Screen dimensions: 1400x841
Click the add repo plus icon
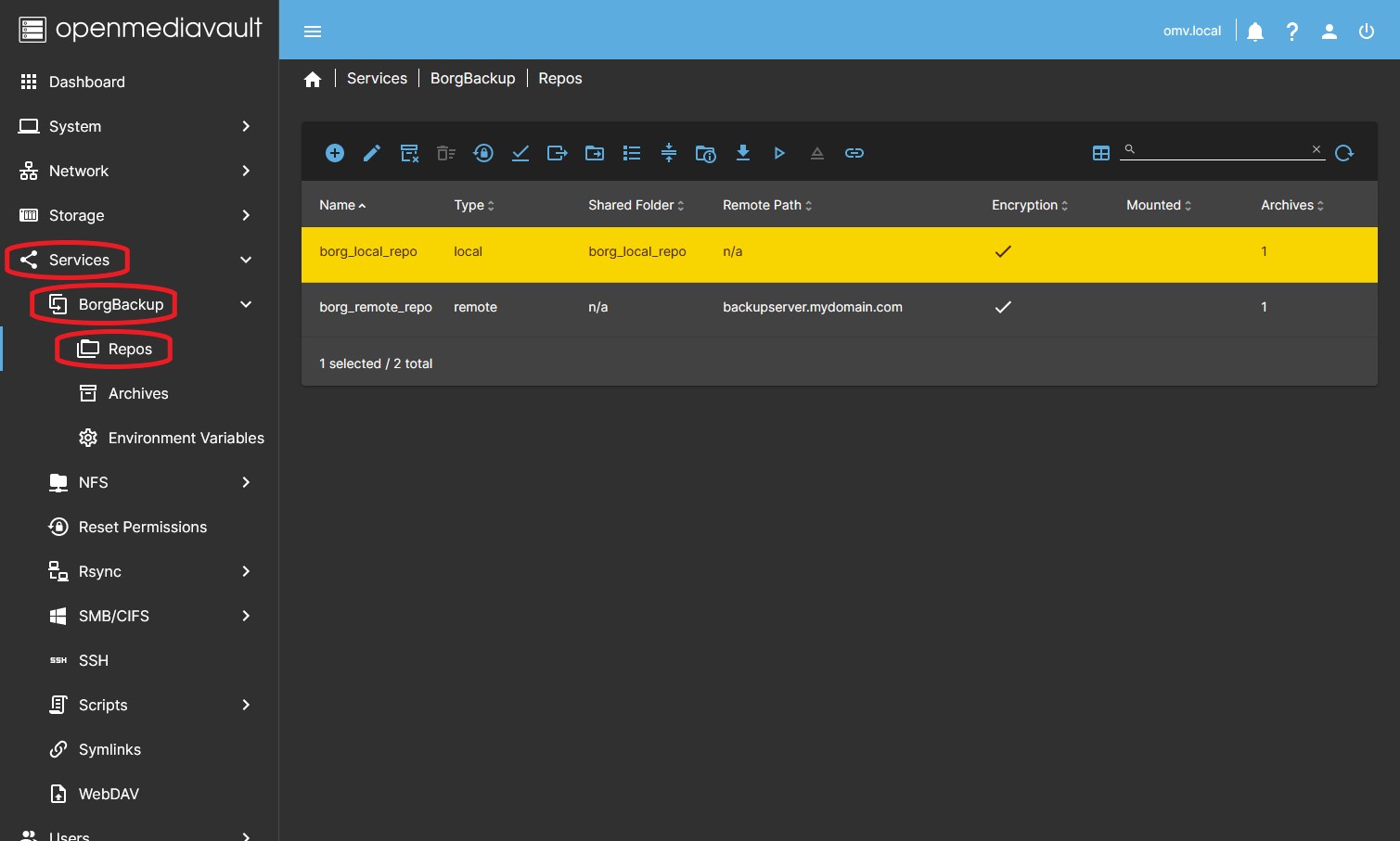(x=335, y=153)
